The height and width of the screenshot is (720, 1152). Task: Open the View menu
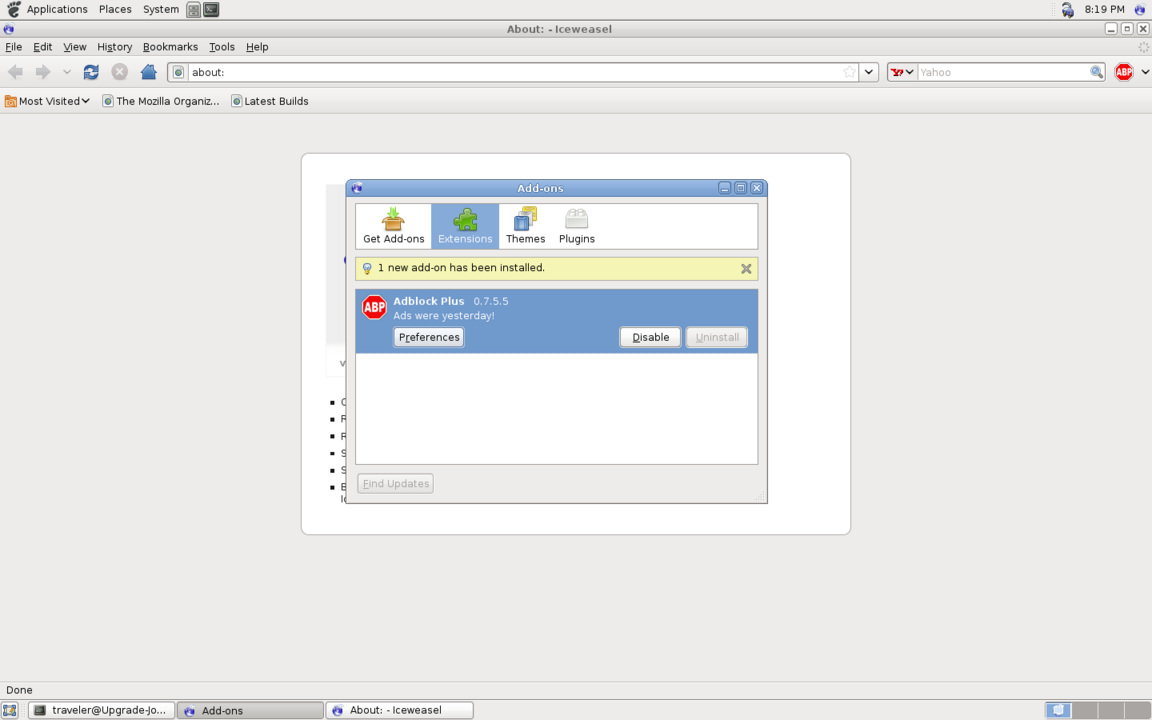(x=75, y=47)
